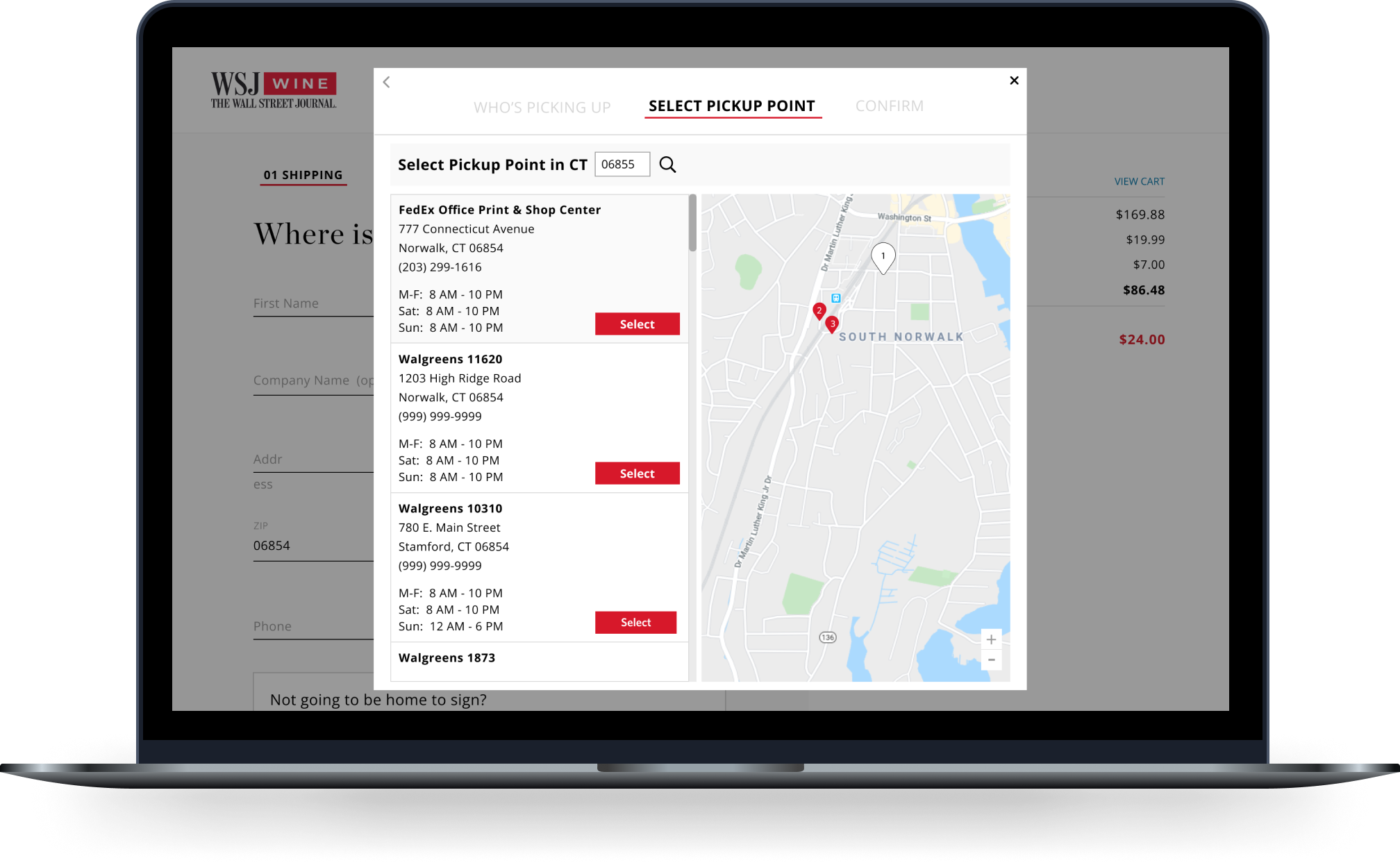The image size is (1400, 865).
Task: Open the Who's Picking Up step
Action: [x=542, y=108]
